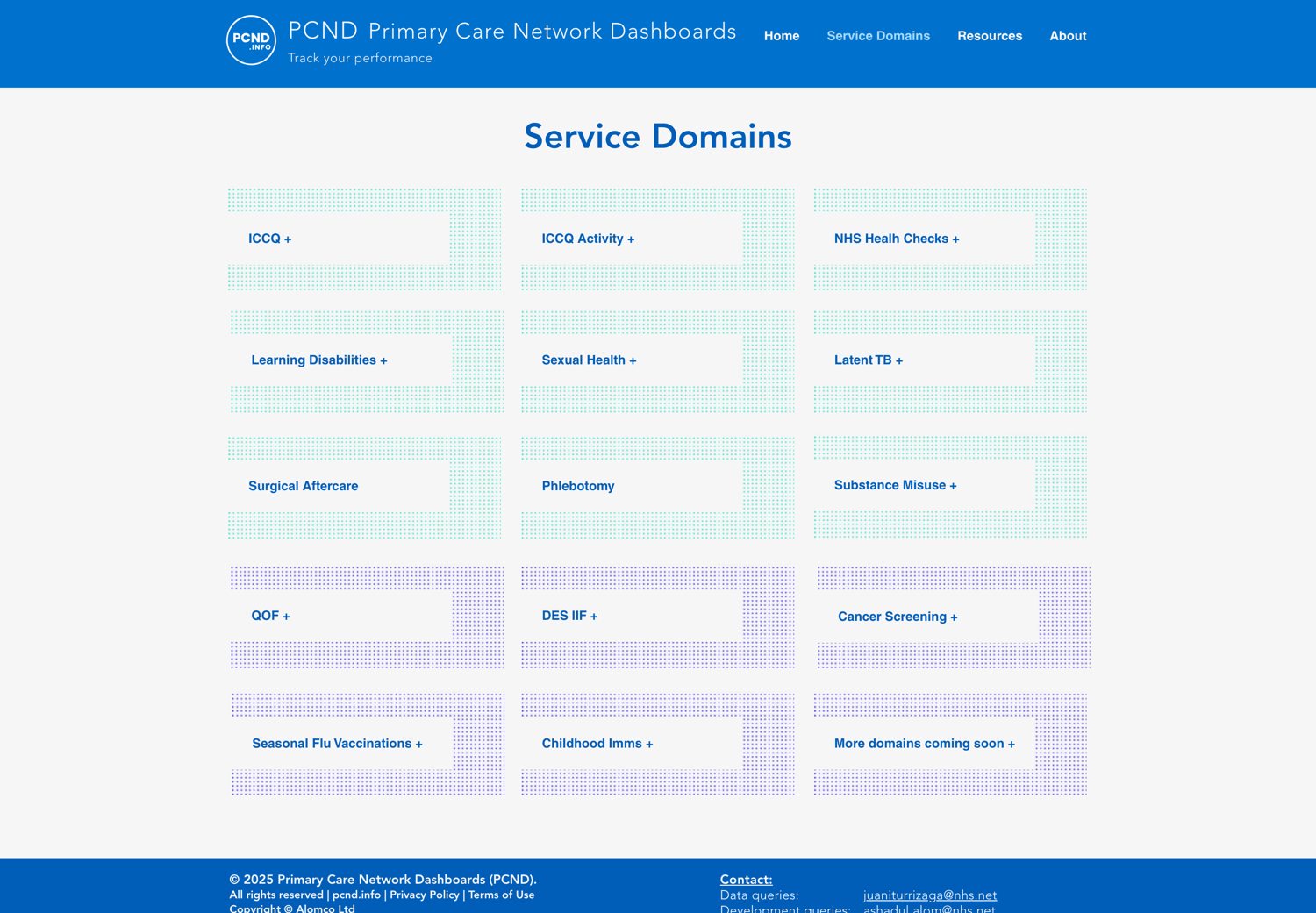Expand Cancer Screening + domain

(x=898, y=617)
